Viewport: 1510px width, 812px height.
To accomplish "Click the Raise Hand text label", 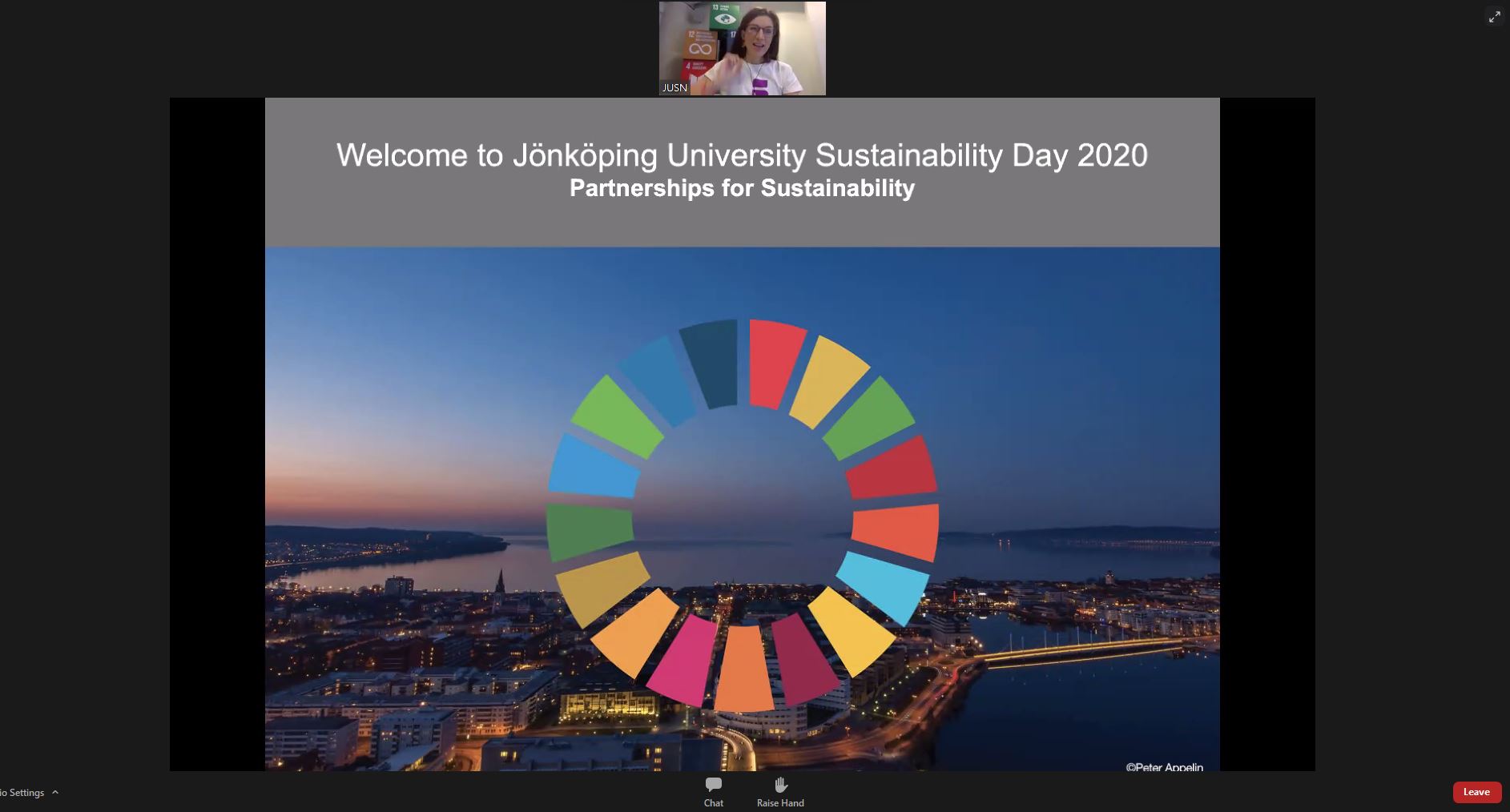I will [780, 802].
